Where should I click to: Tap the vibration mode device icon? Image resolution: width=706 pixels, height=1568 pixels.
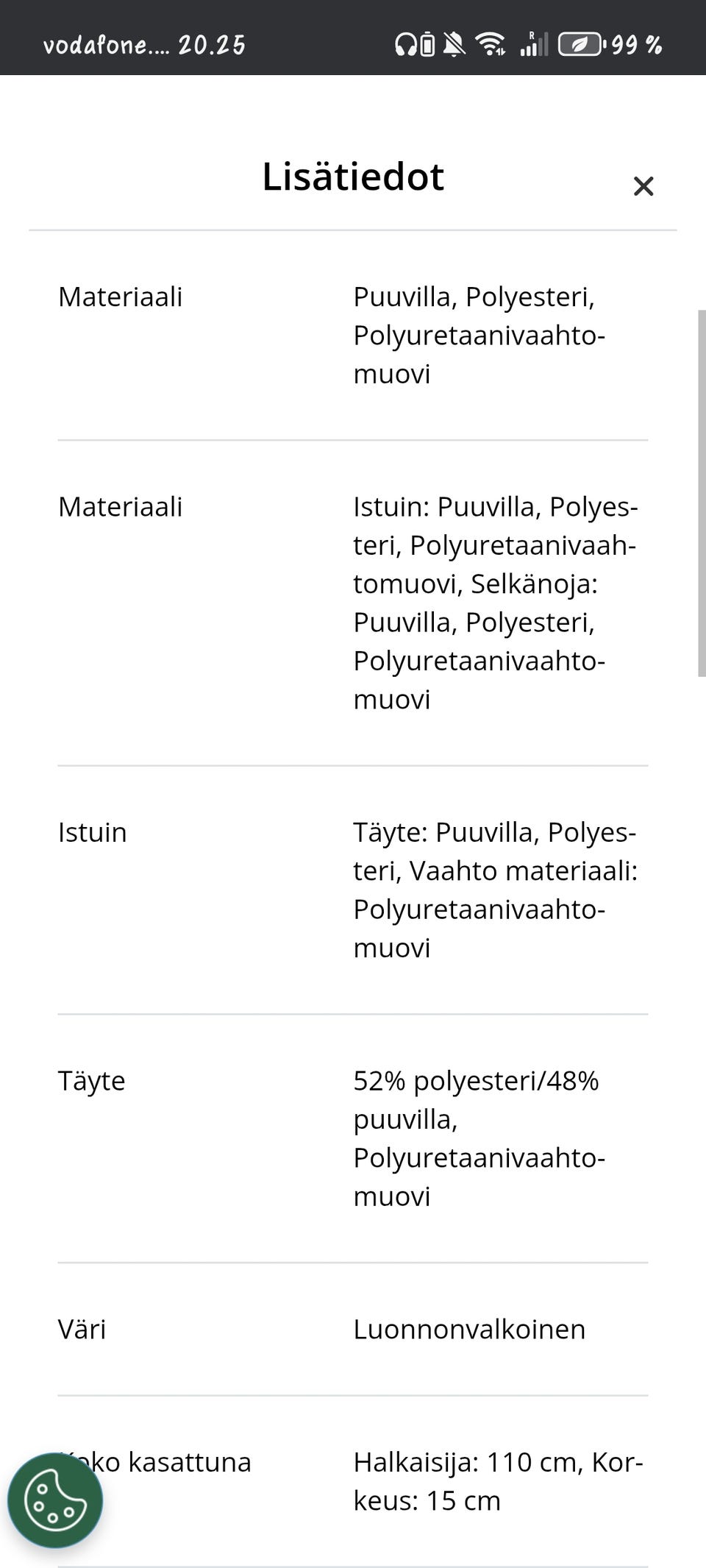pos(427,45)
